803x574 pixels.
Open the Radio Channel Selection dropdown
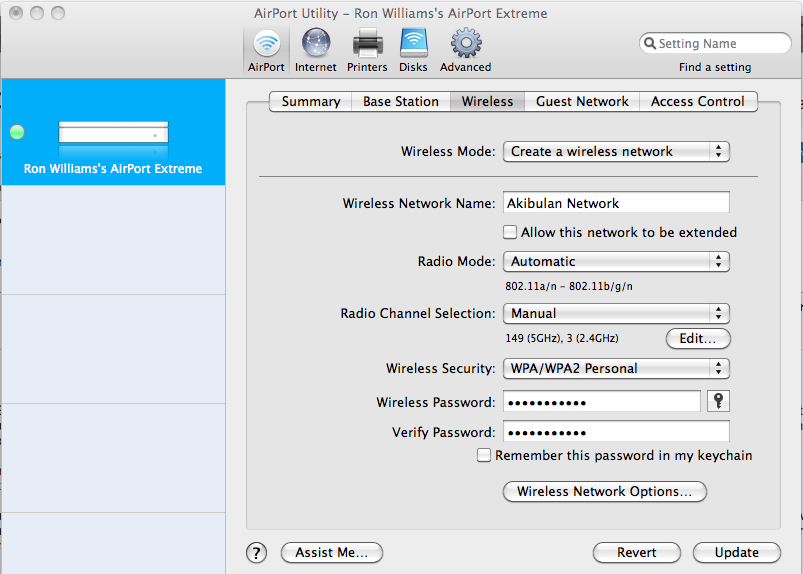coord(616,313)
